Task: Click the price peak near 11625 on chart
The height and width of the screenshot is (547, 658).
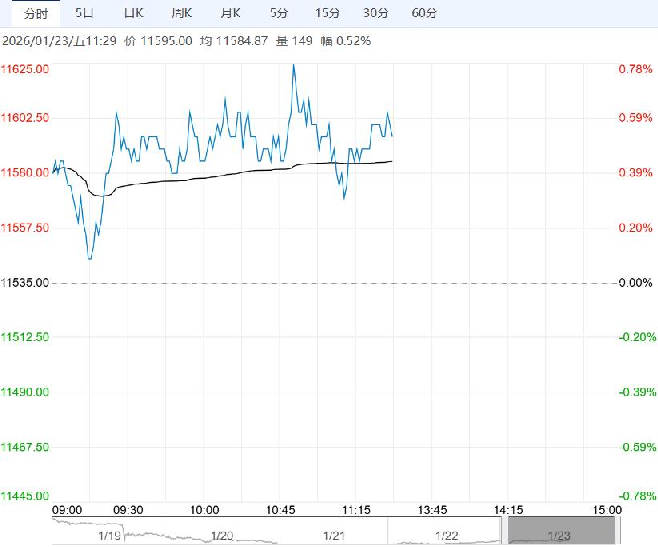Action: pos(293,66)
